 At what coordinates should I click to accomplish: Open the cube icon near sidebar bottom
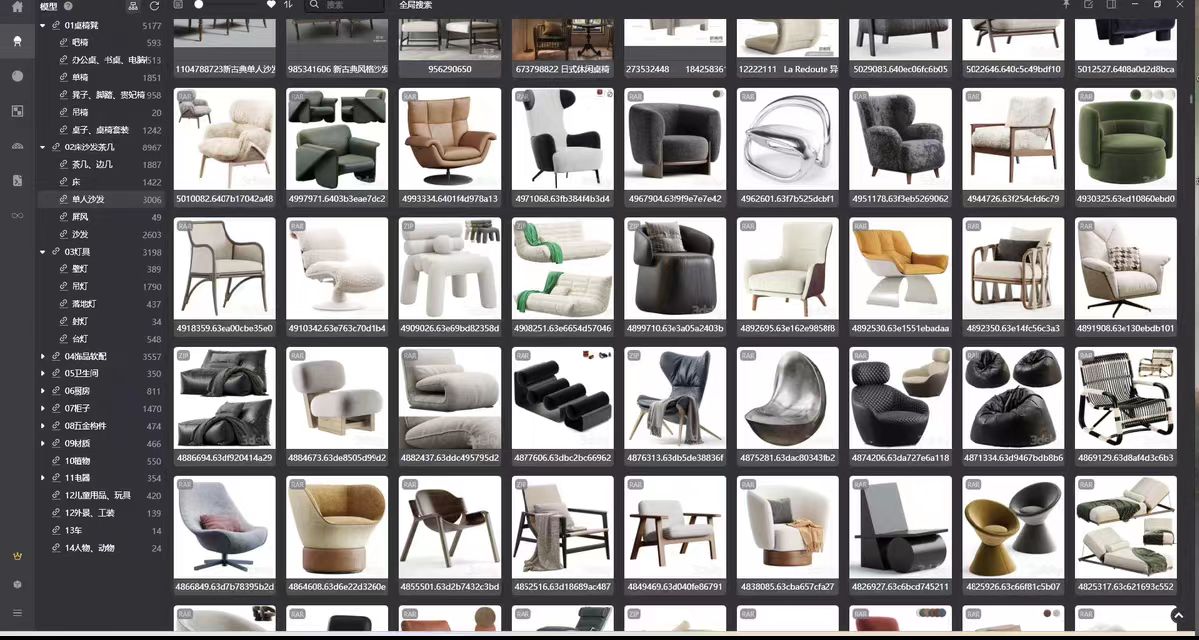[x=17, y=584]
